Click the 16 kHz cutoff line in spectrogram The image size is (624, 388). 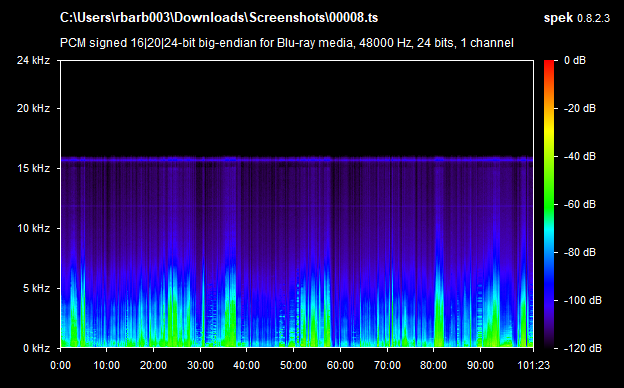click(x=297, y=159)
